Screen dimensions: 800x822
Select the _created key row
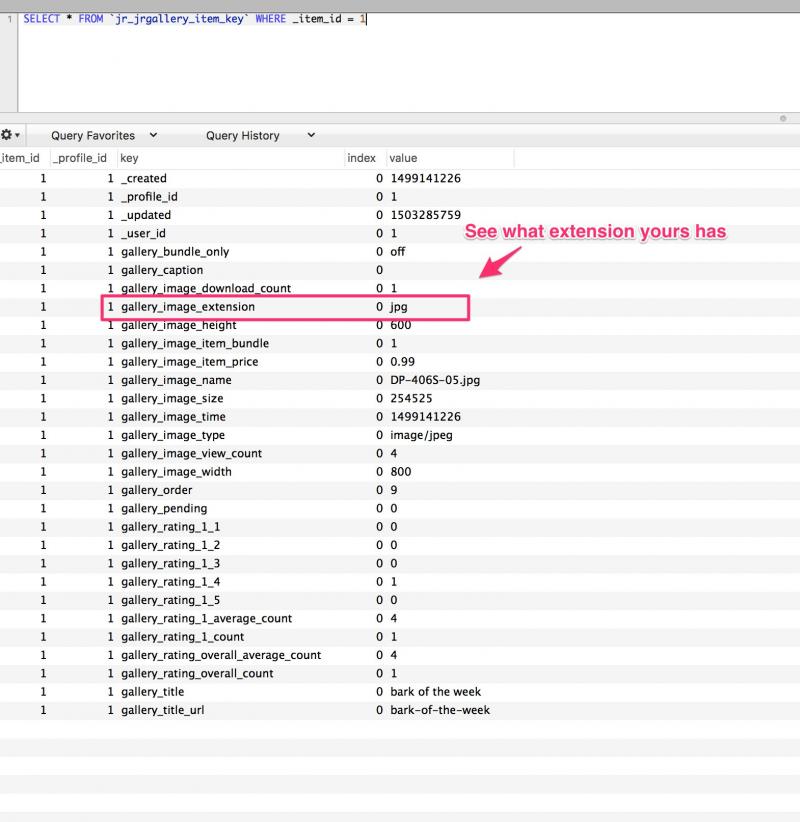[x=144, y=179]
